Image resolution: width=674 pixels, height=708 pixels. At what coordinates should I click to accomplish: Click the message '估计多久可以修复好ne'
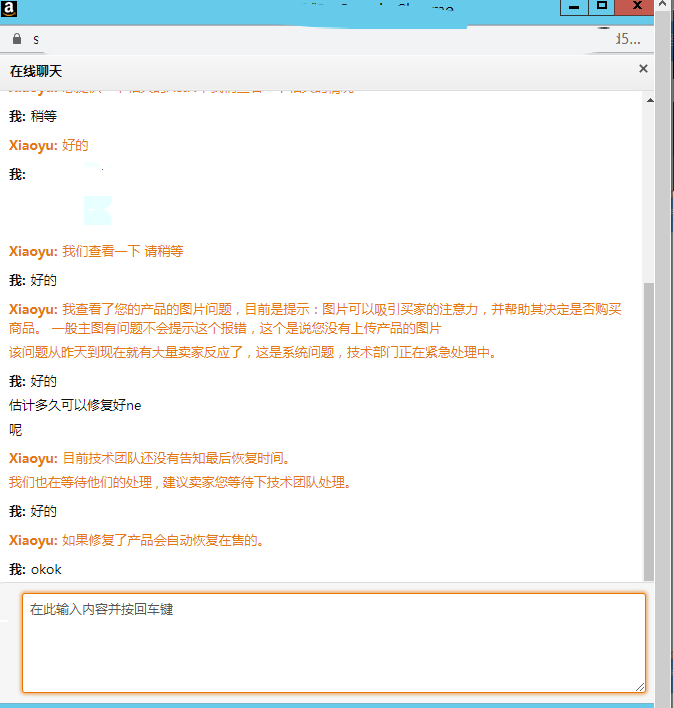pyautogui.click(x=75, y=405)
